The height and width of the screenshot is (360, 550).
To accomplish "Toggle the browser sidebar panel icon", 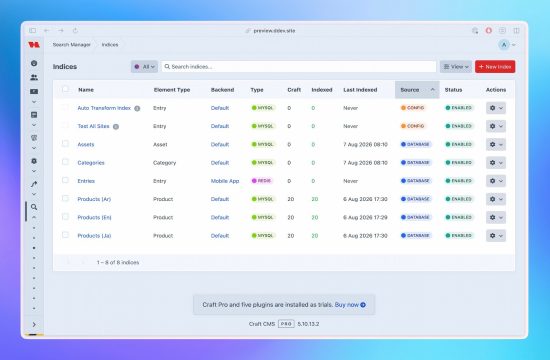I will (x=32, y=31).
